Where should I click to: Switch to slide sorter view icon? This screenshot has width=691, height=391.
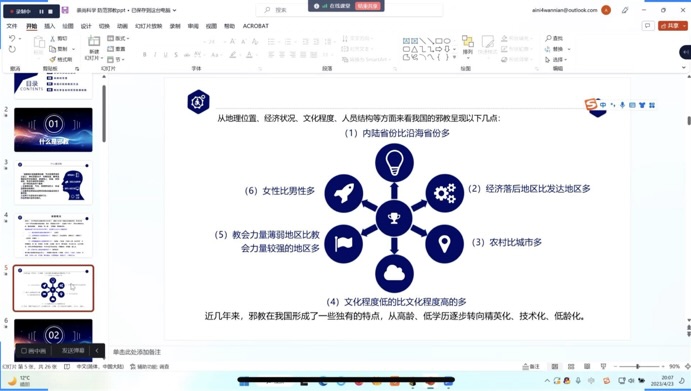tap(571, 366)
